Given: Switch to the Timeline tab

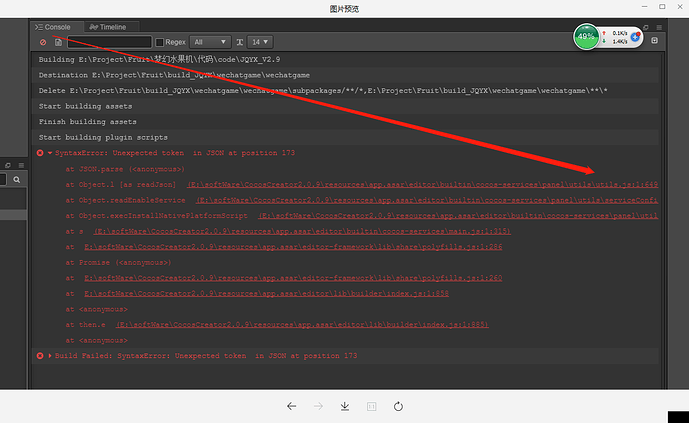Looking at the screenshot, I should tap(108, 27).
